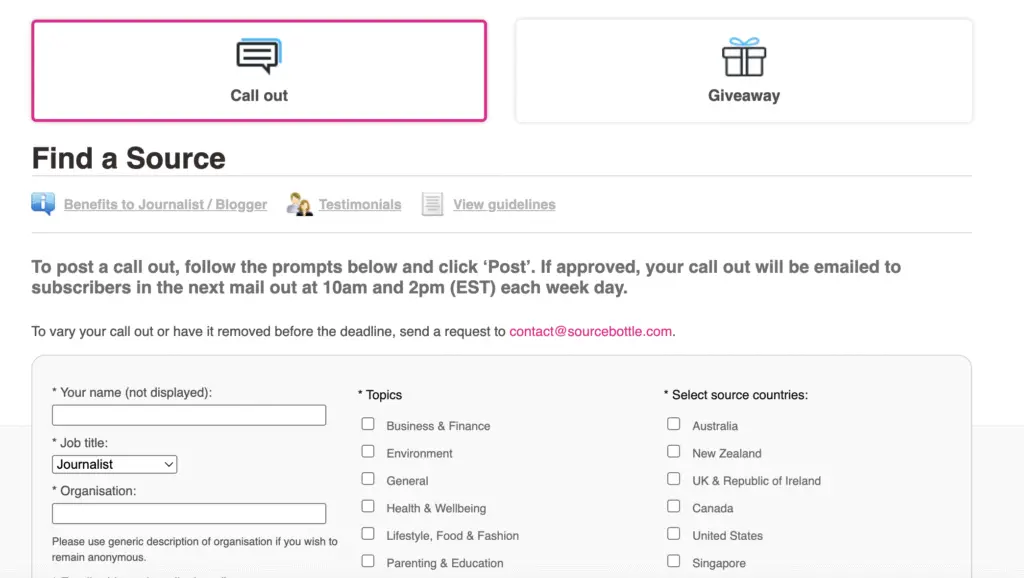Click into the Organisation text field
Screen dimensions: 1024x578
coord(189,513)
